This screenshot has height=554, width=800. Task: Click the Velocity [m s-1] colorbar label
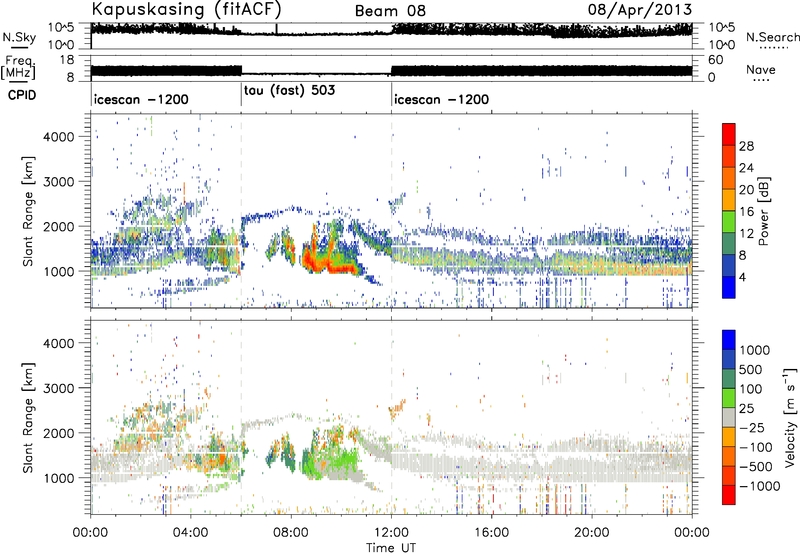click(x=790, y=417)
